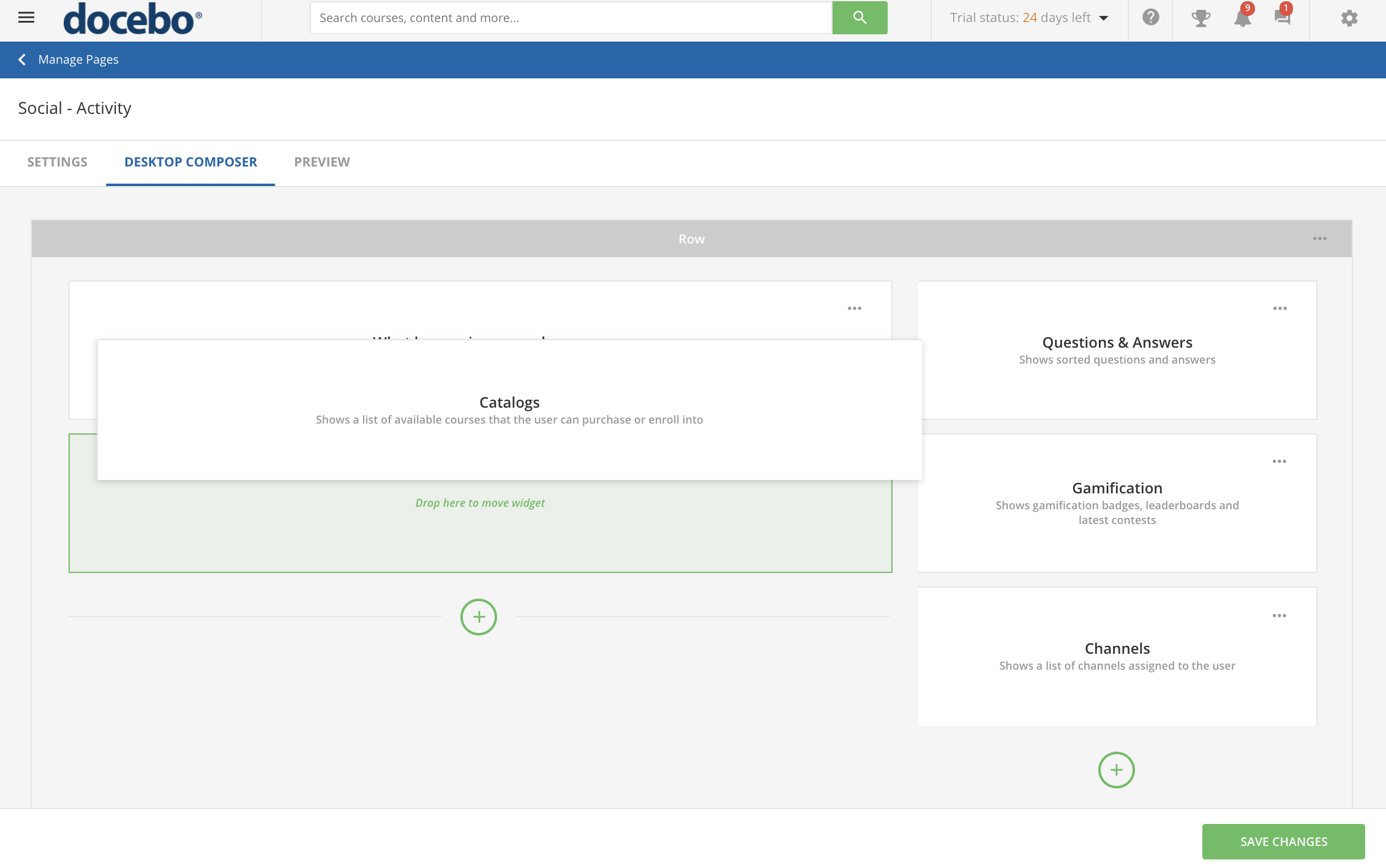Select the Desktop Composer tab
1386x868 pixels.
pyautogui.click(x=190, y=162)
